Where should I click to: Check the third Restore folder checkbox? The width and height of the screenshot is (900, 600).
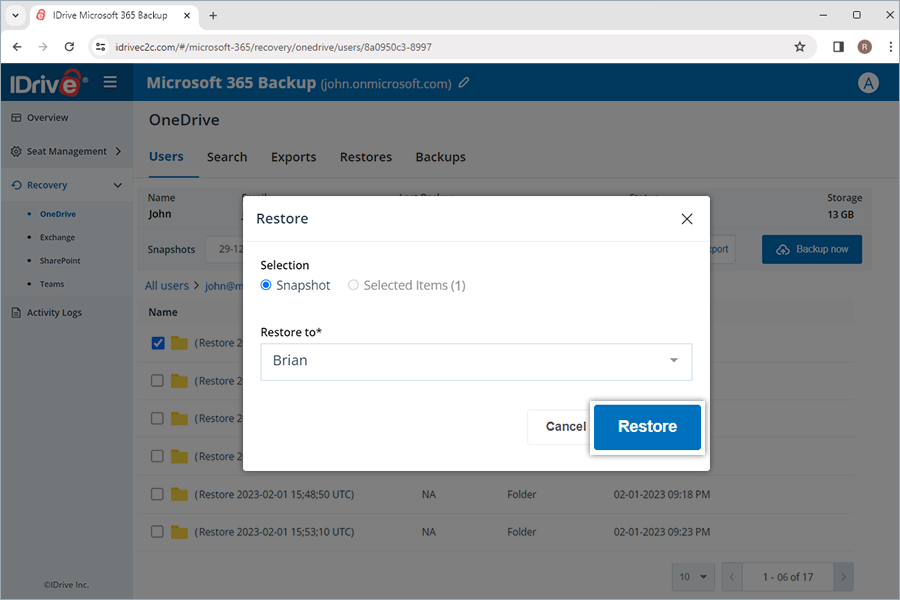(157, 419)
